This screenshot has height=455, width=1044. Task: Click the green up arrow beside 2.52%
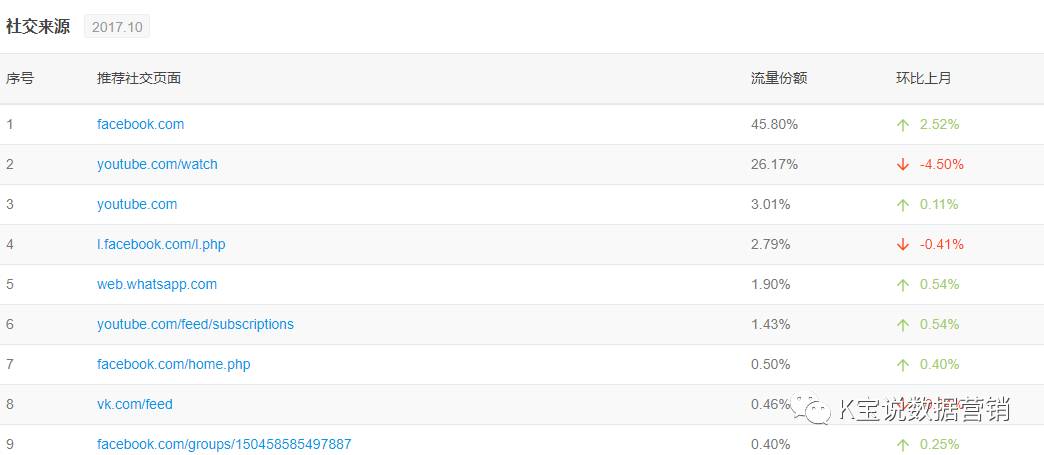(x=903, y=125)
